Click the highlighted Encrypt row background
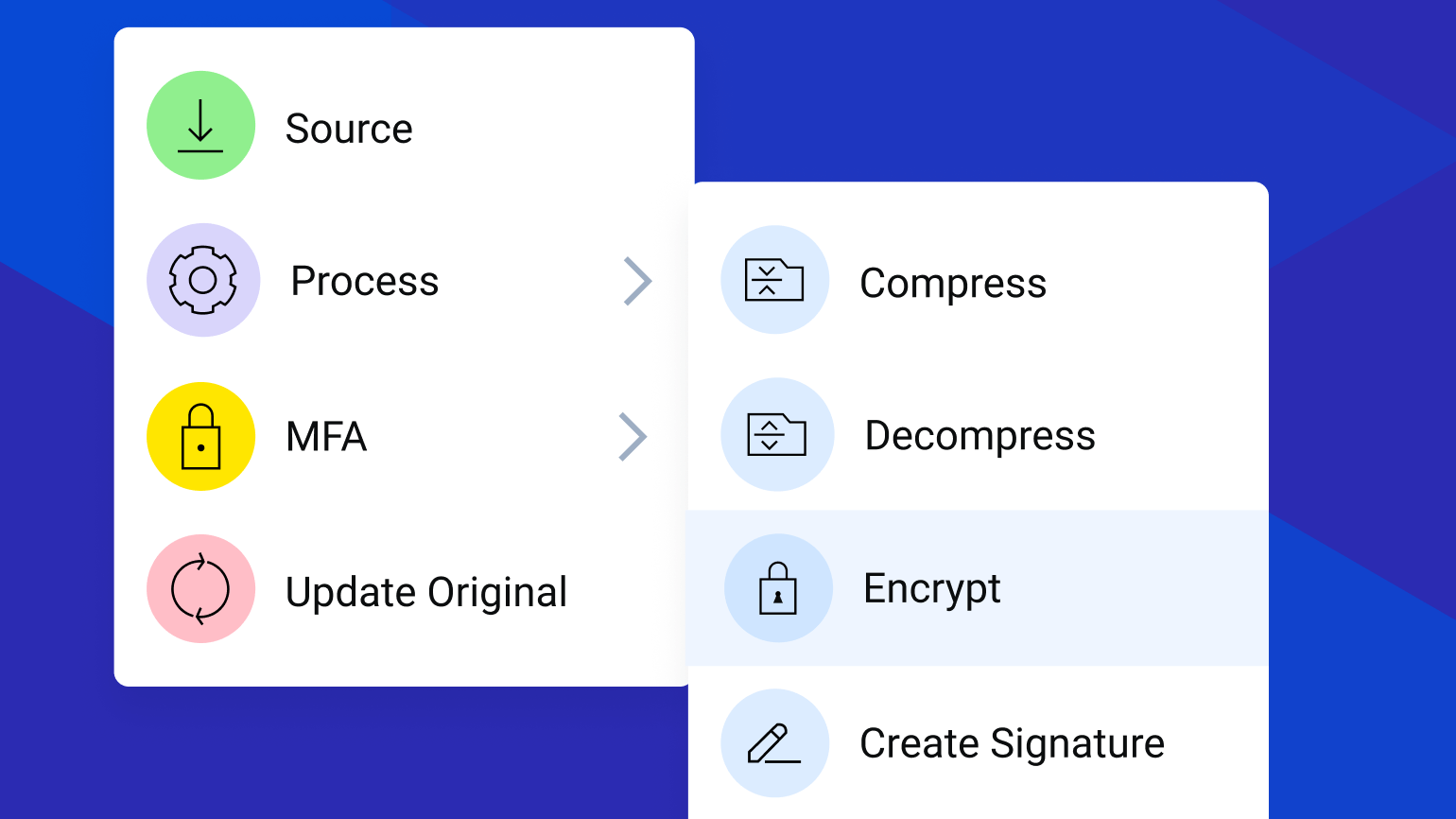The image size is (1456, 819). coord(1135,587)
